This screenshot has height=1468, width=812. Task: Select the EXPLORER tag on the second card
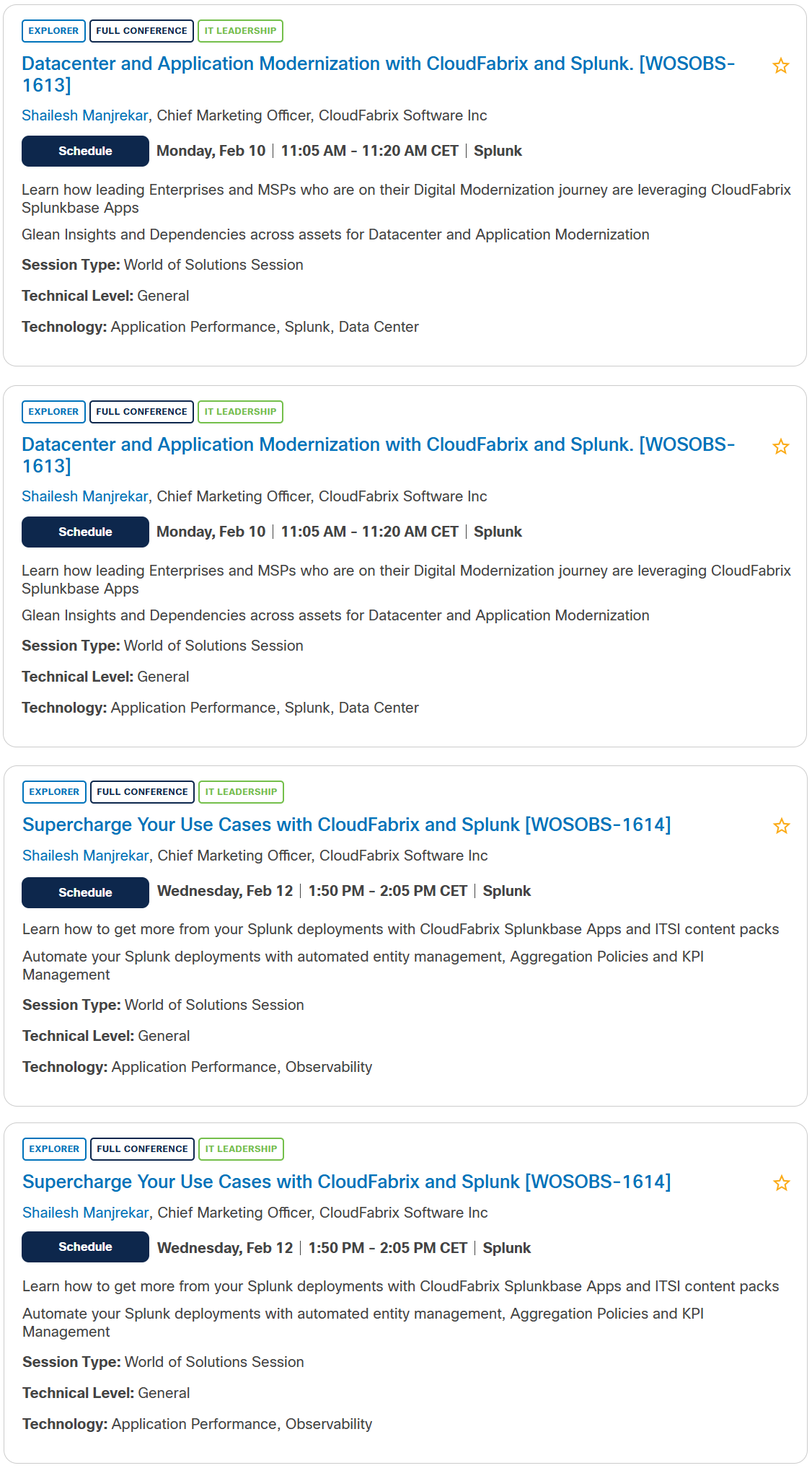(53, 412)
